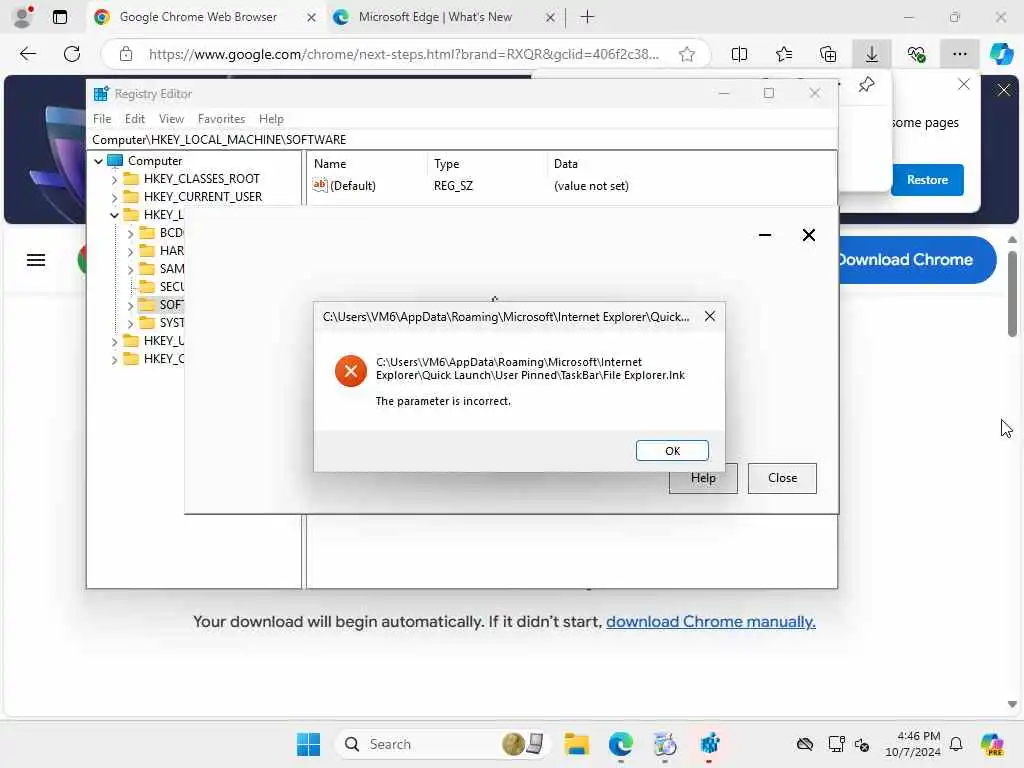The width and height of the screenshot is (1024, 768).
Task: Select the Computer root icon in tree
Action: pos(116,161)
